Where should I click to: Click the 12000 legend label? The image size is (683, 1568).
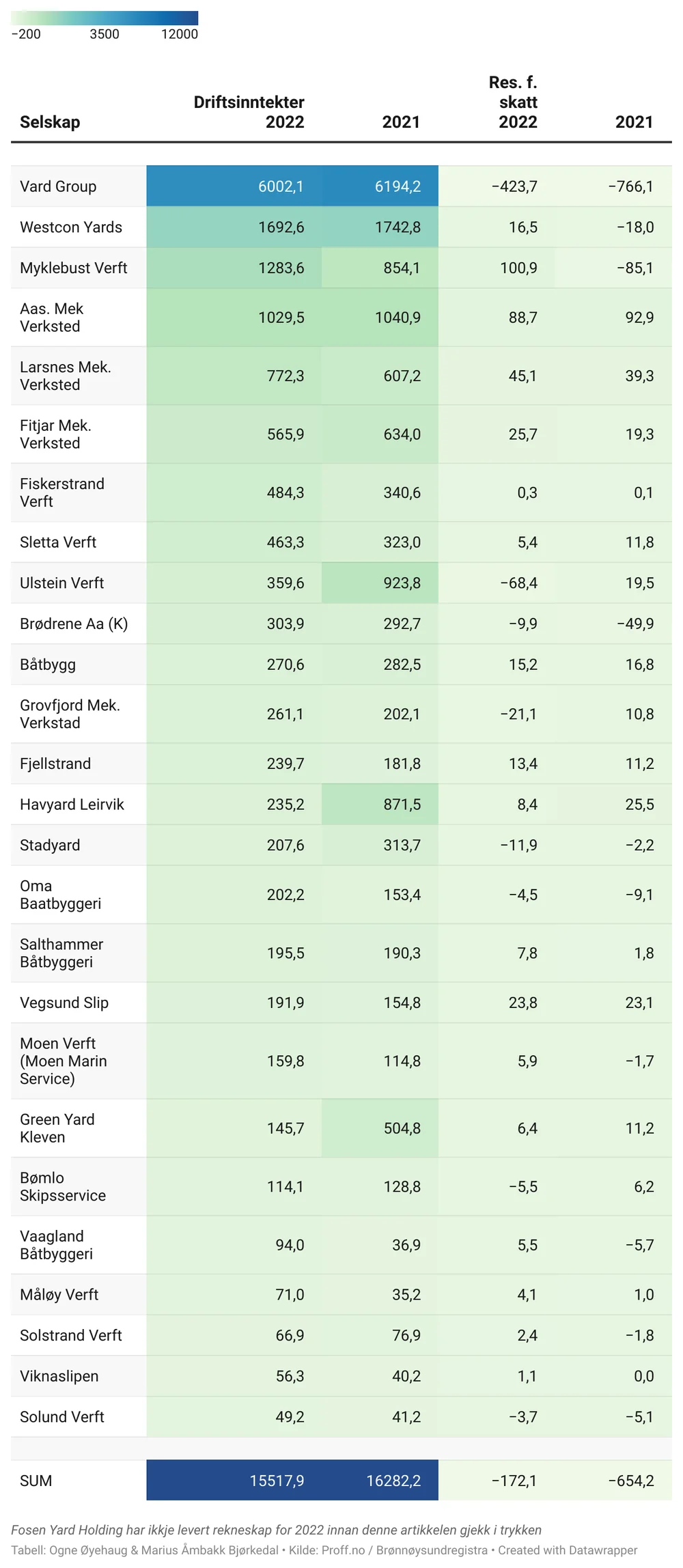179,34
